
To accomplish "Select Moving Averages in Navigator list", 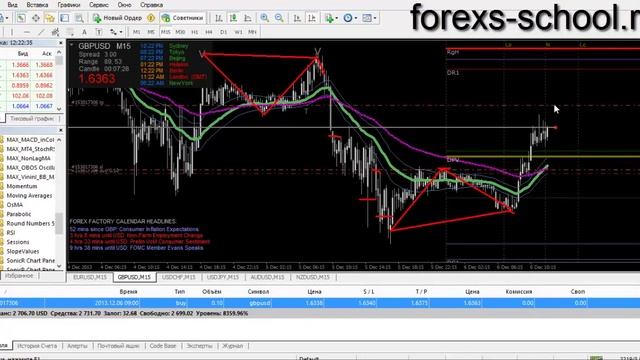I will pos(29,196).
